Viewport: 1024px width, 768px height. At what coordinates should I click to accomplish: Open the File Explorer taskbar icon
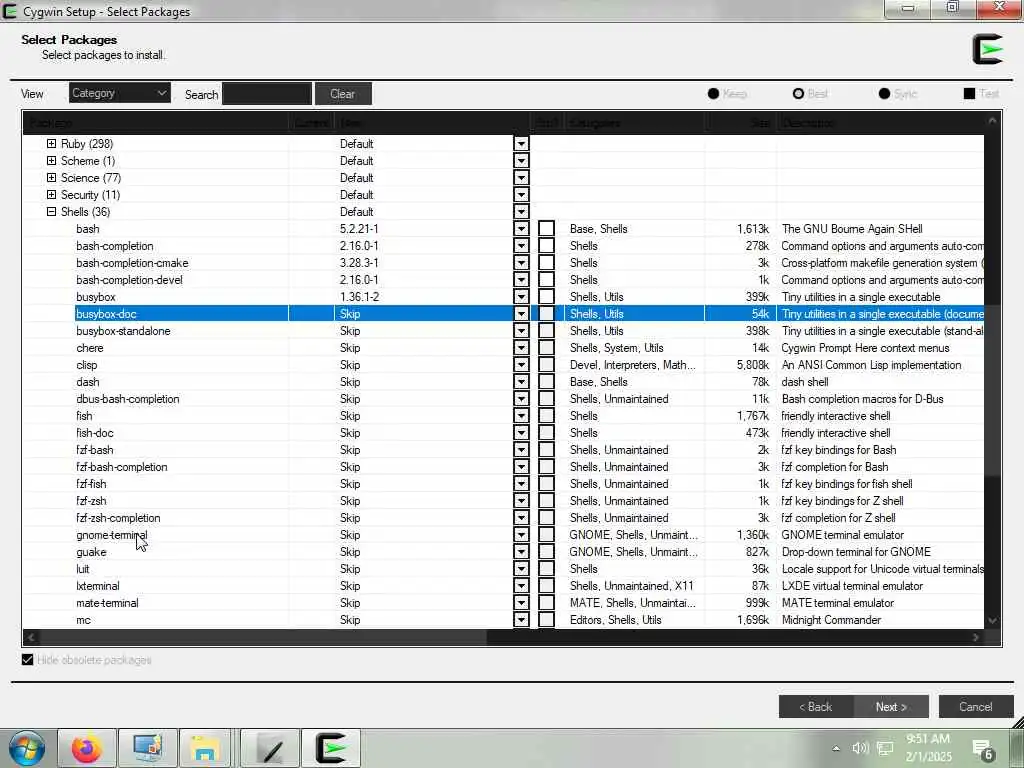tap(205, 748)
